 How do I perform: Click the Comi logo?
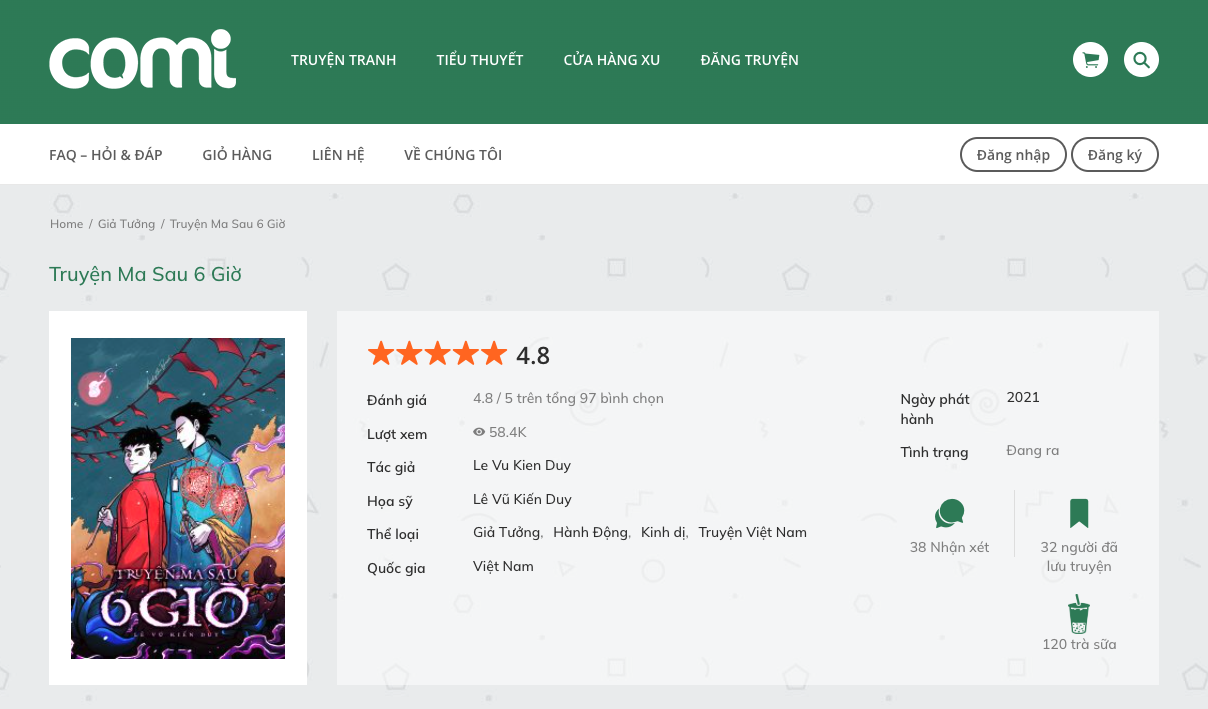142,60
